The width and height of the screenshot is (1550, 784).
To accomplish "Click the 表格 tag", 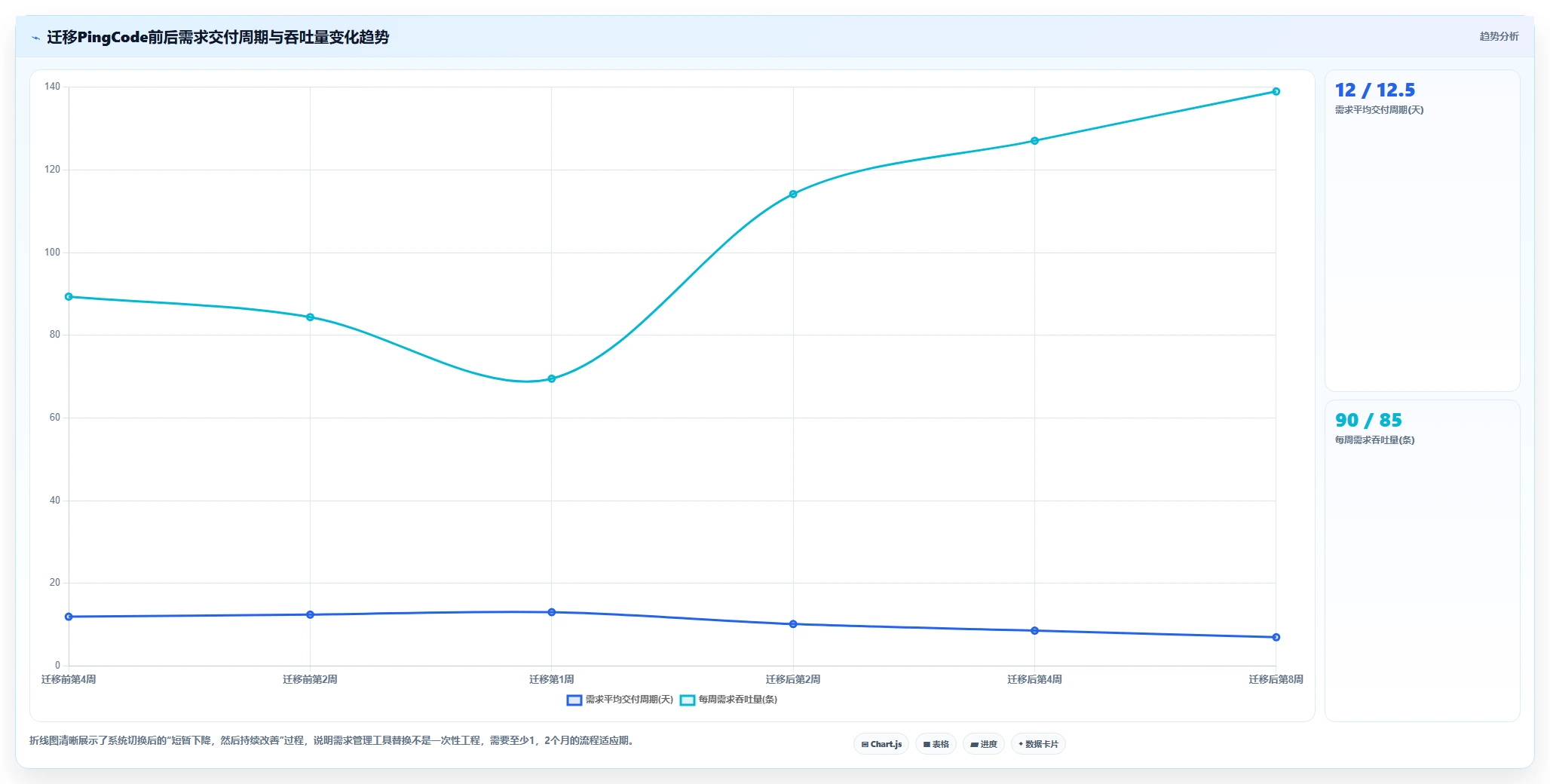I will click(936, 744).
